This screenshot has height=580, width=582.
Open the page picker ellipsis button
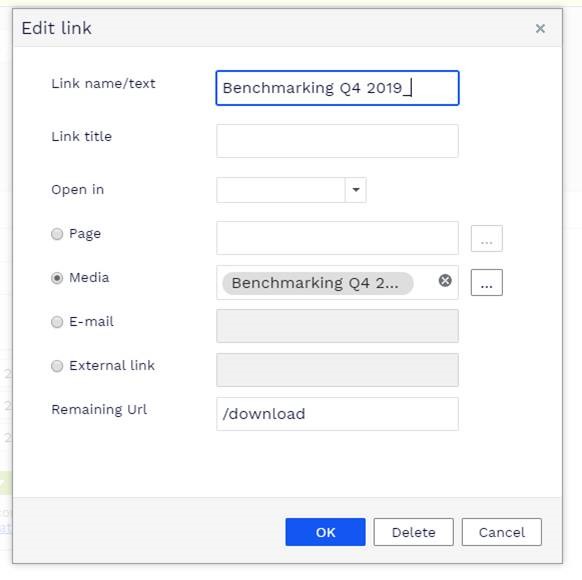click(x=487, y=238)
